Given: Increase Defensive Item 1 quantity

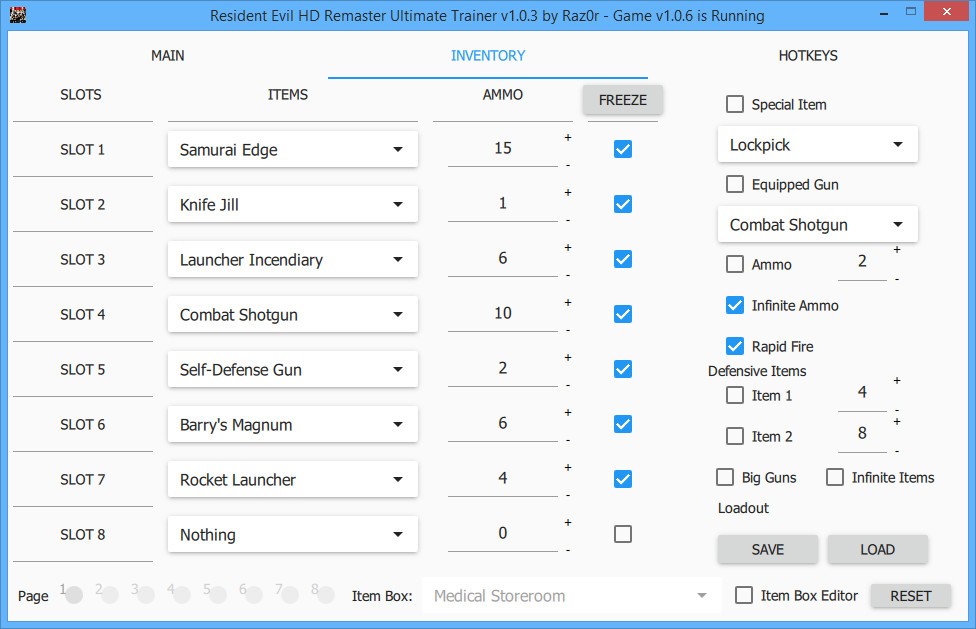Looking at the screenshot, I should point(896,381).
